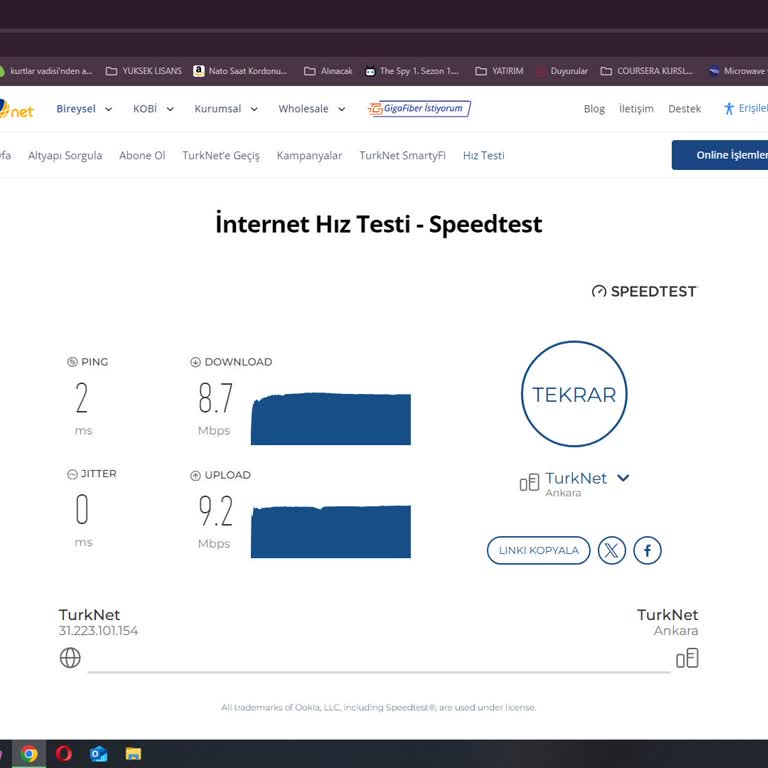Screen dimensions: 768x768
Task: Select the Hız Testi tab
Action: click(x=483, y=156)
